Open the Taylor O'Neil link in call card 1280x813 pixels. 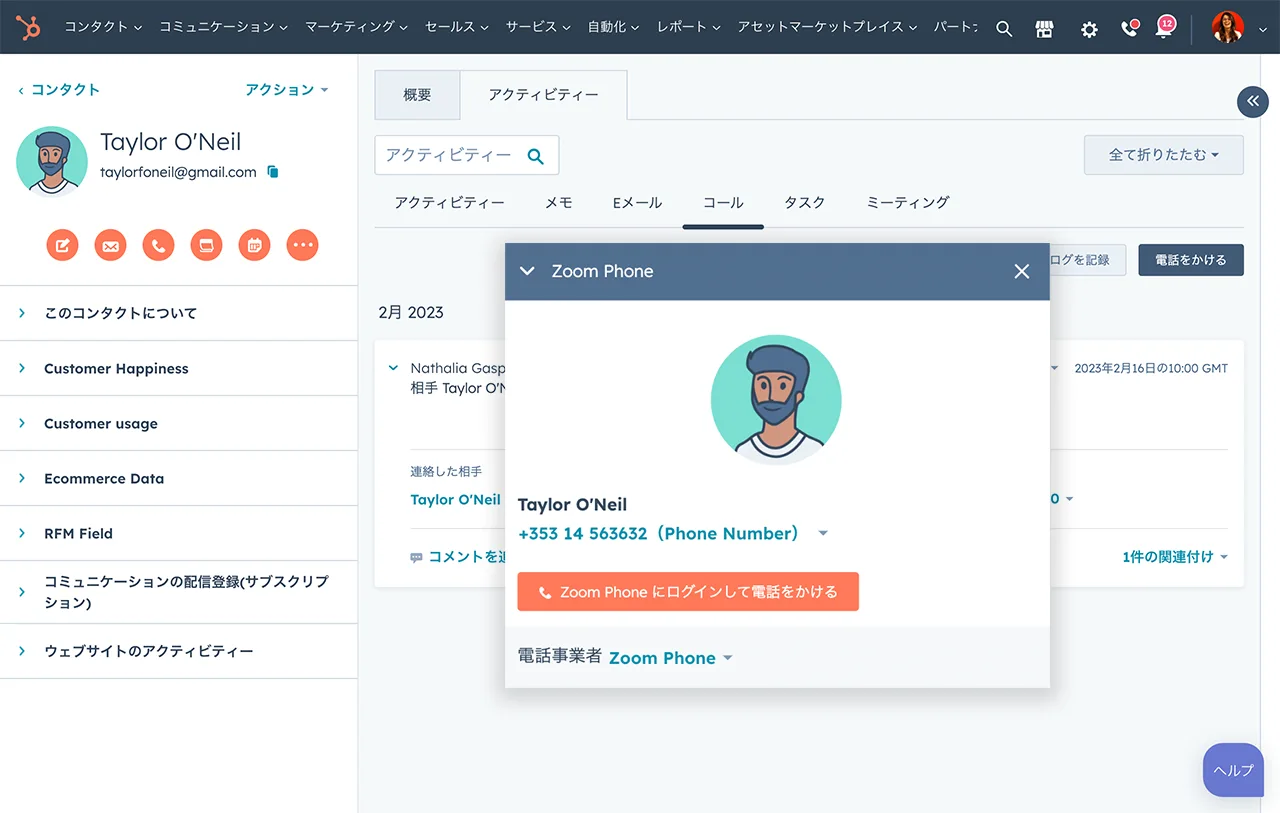pyautogui.click(x=455, y=499)
